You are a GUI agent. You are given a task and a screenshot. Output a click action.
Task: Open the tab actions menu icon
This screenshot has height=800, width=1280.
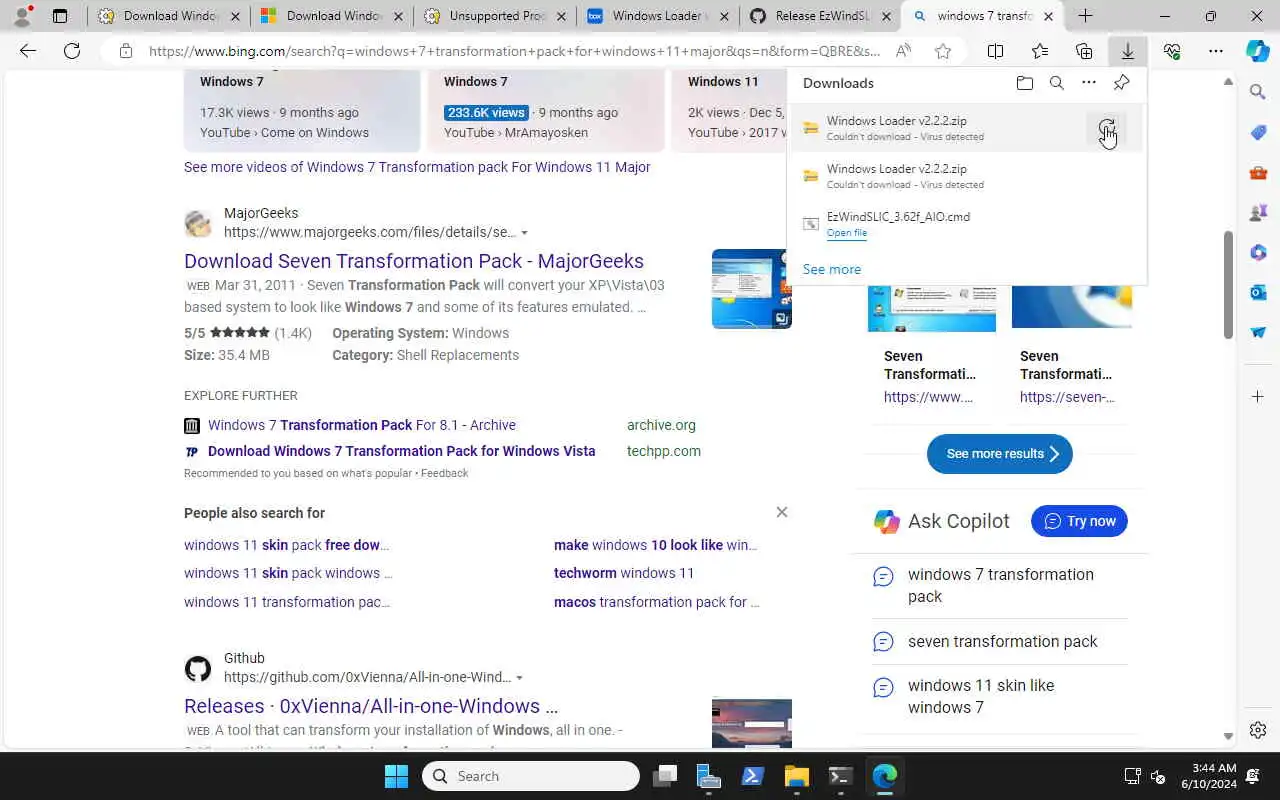pos(60,16)
